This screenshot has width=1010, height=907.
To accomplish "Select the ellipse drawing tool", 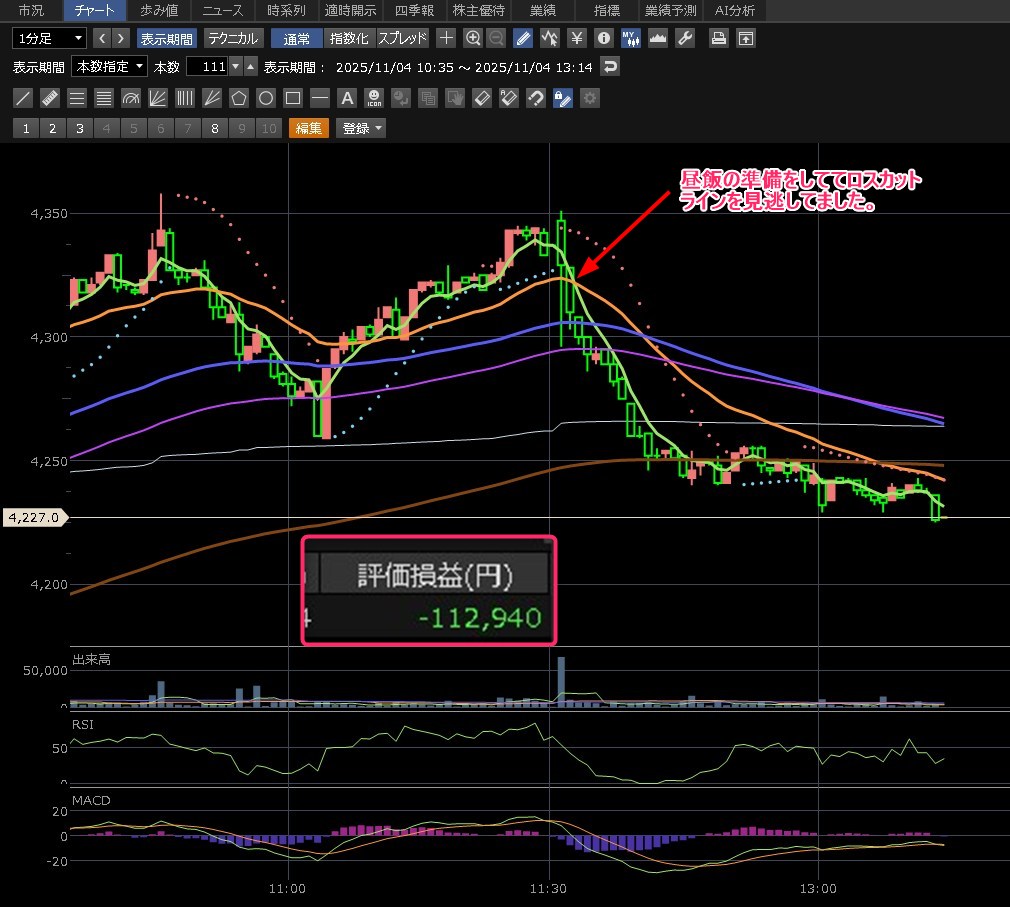I will (x=266, y=98).
